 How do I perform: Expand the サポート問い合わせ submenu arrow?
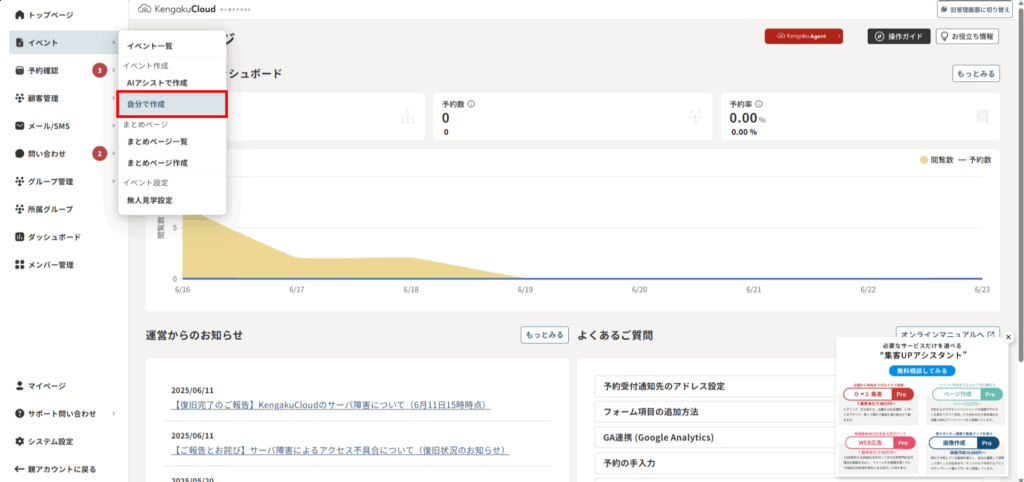pyautogui.click(x=113, y=413)
